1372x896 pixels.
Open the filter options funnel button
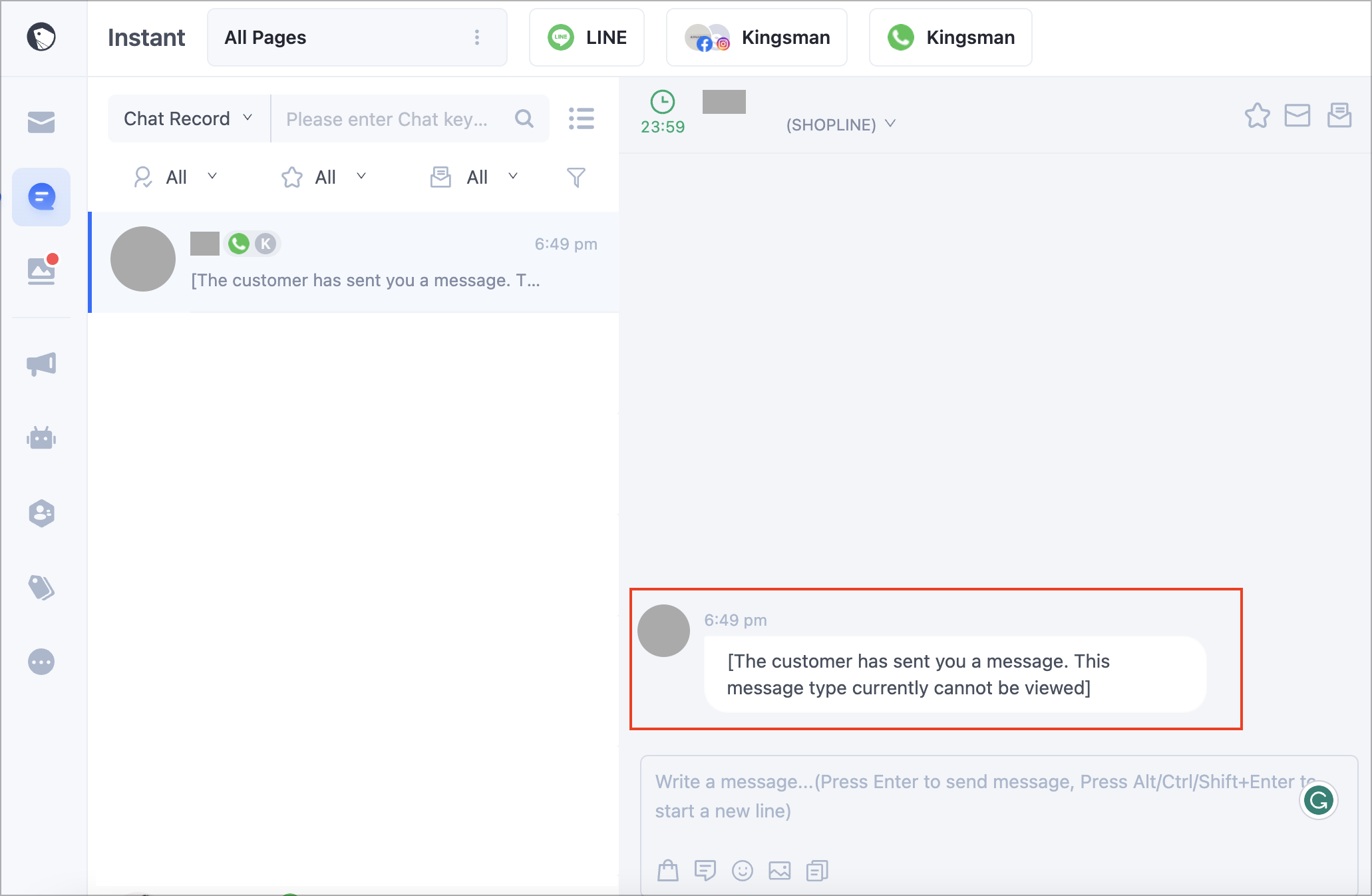[576, 177]
